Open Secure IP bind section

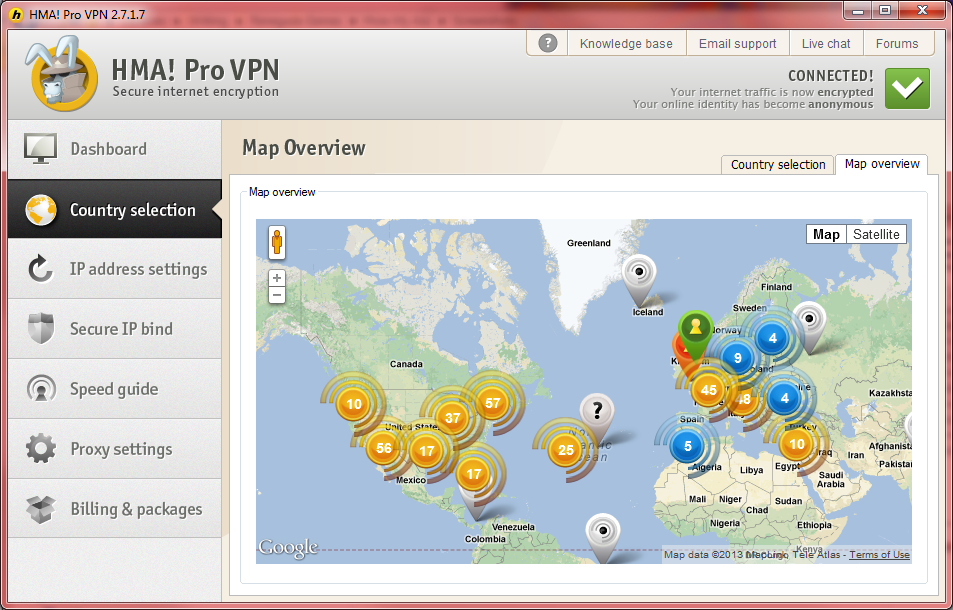point(115,329)
